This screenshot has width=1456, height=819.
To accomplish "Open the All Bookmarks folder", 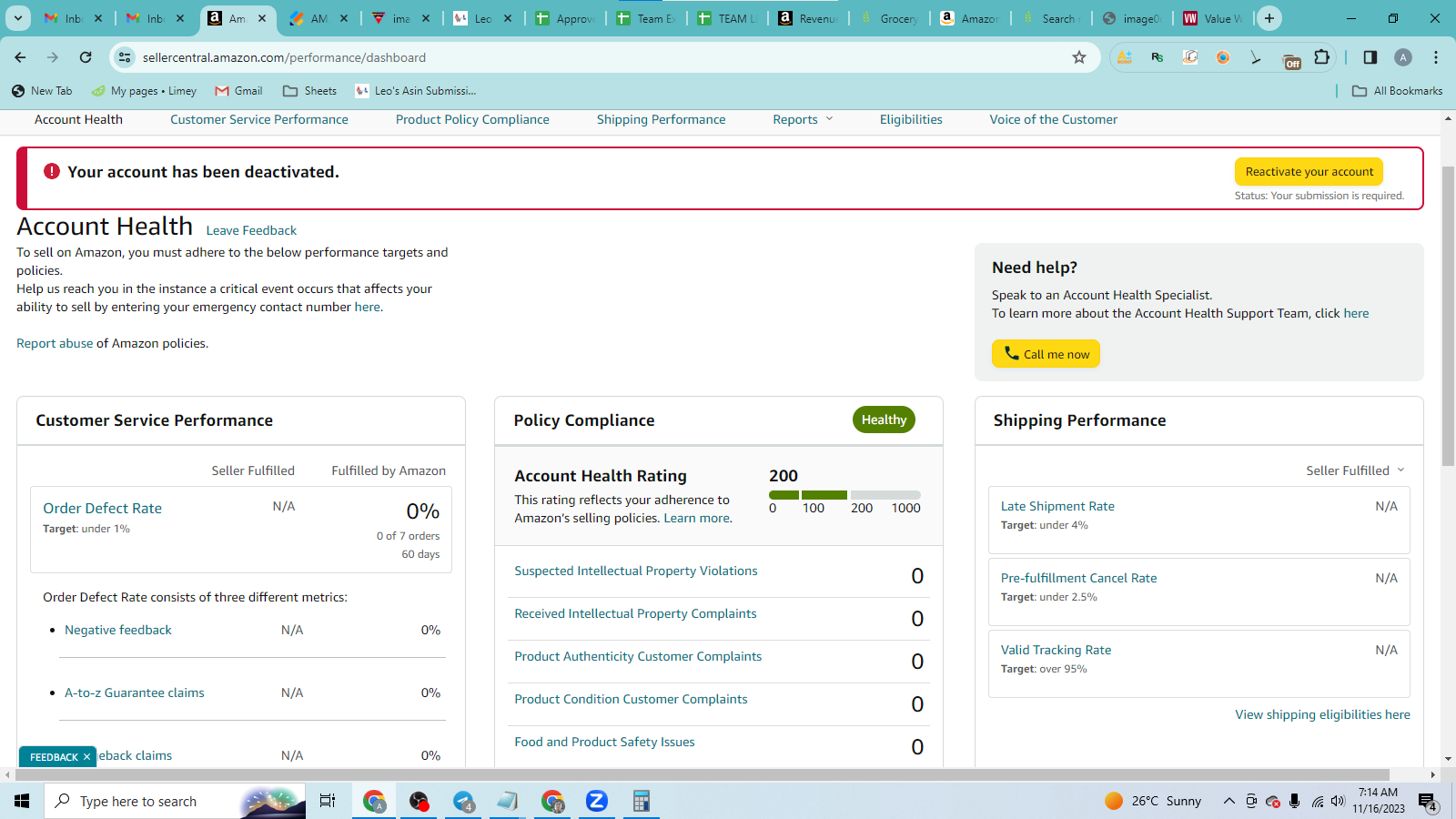I will pos(1398,91).
